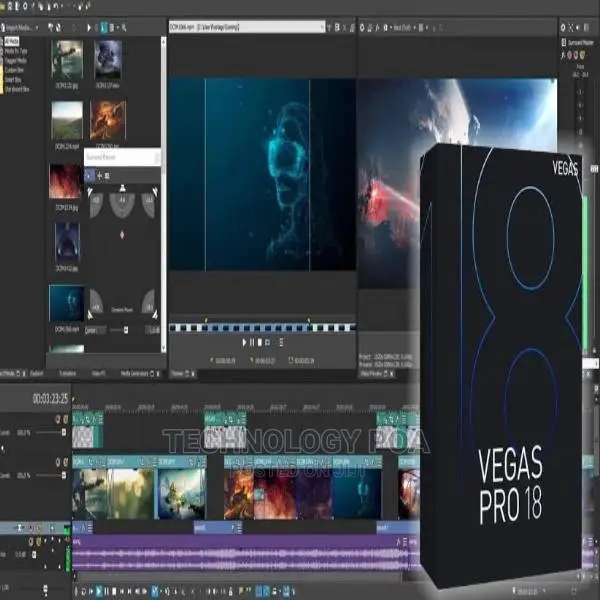Close the Trimmer tab with its X
The width and height of the screenshot is (600, 600).
pyautogui.click(x=193, y=373)
